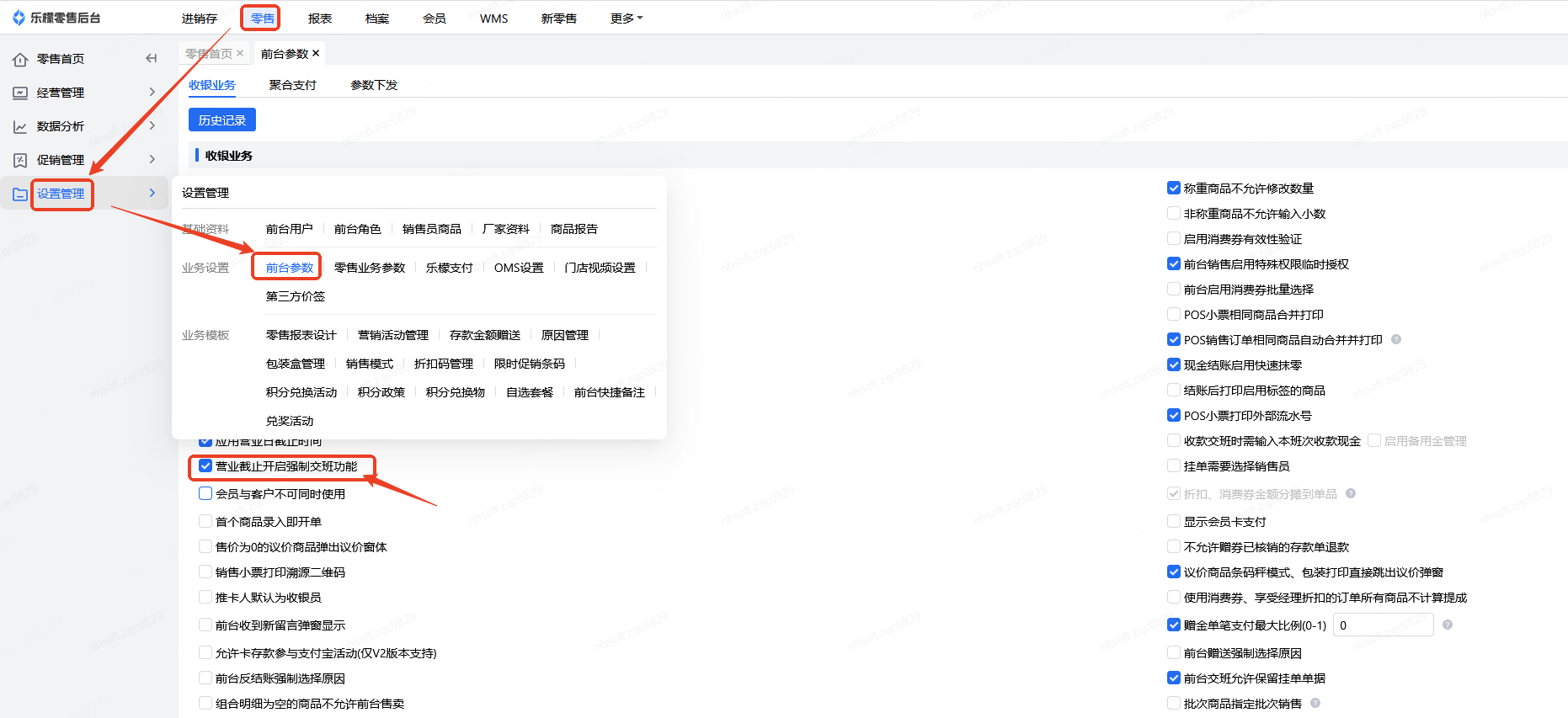This screenshot has height=718, width=1568.
Task: Click help icon beside 折扣、消费券金额分摊到单品
Action: (1351, 493)
